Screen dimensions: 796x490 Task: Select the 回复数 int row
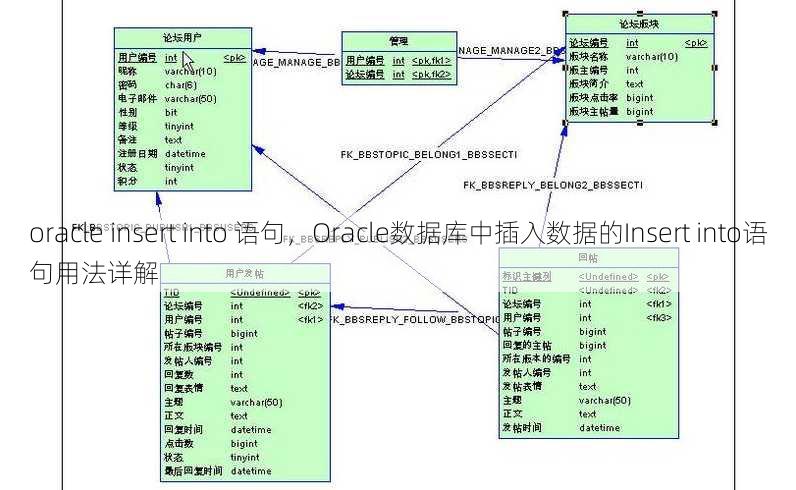[203, 375]
